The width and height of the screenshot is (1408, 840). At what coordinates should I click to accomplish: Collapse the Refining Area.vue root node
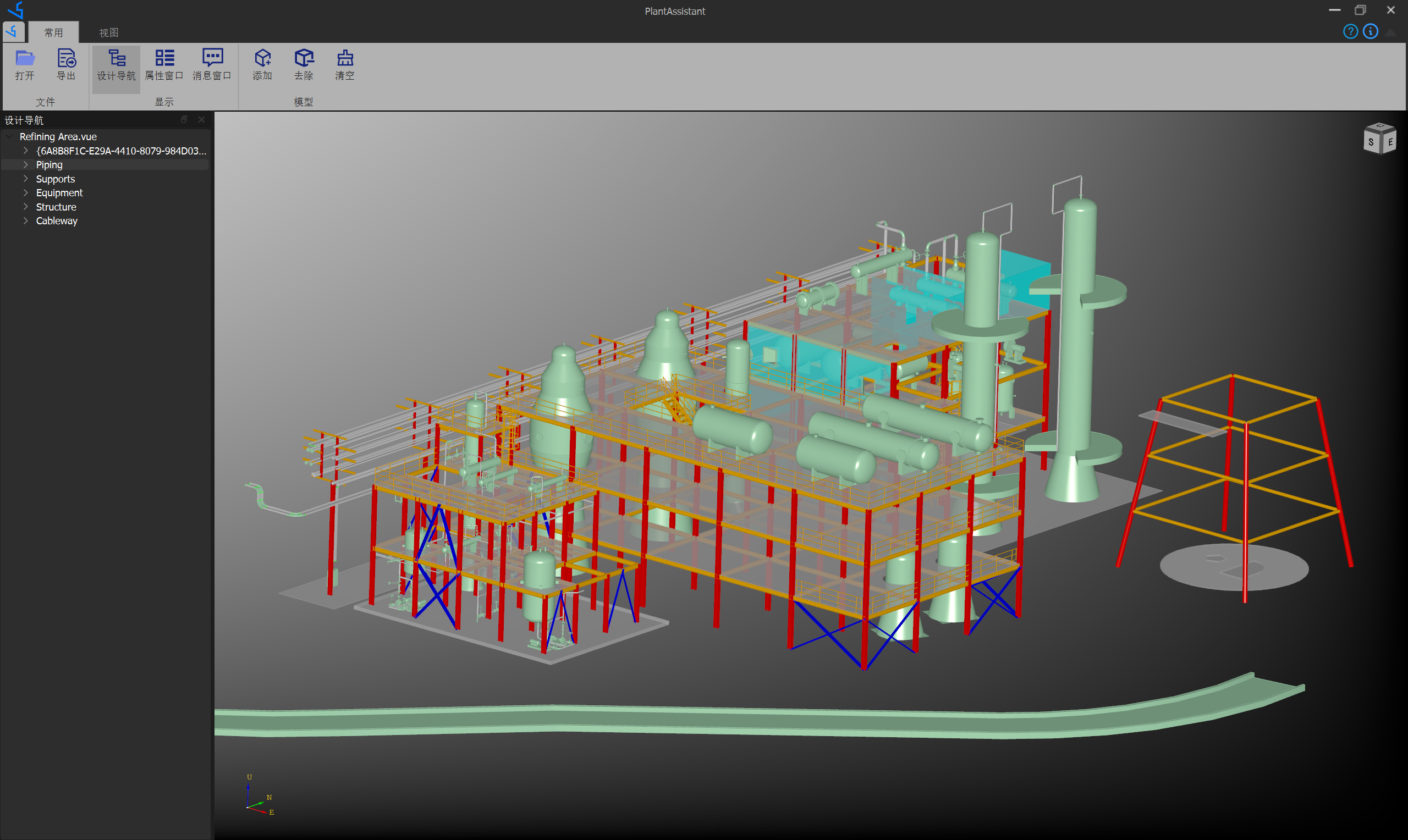pos(9,136)
